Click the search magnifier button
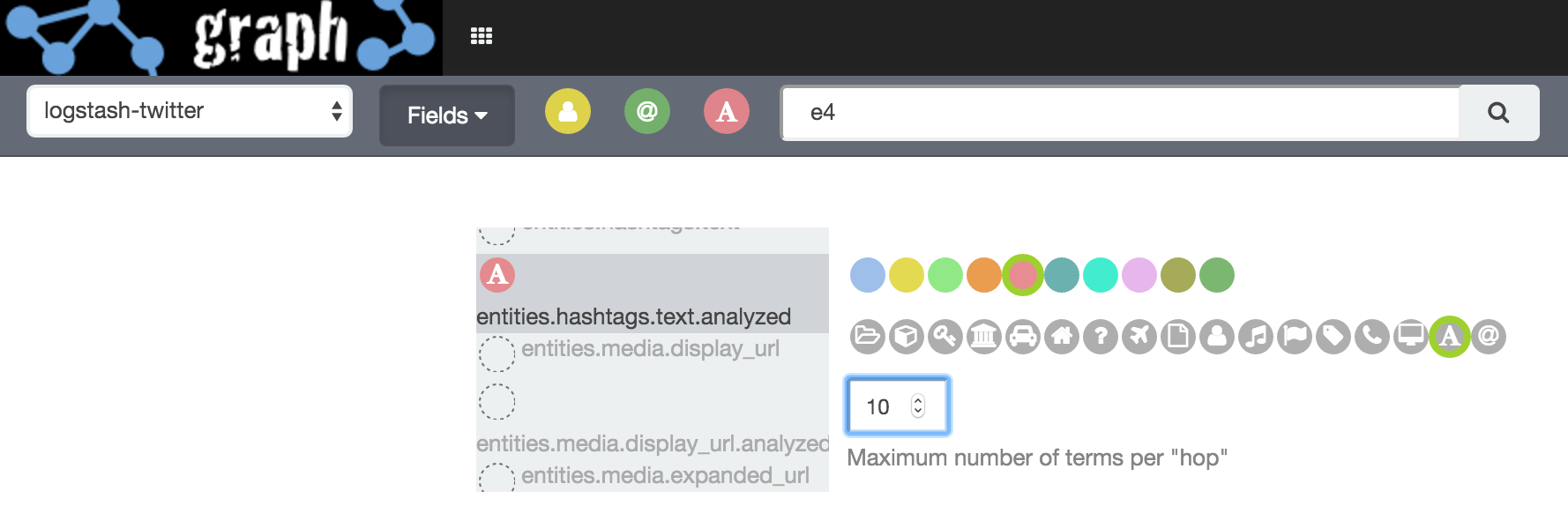Viewport: 1568px width, 506px height. 1498,113
